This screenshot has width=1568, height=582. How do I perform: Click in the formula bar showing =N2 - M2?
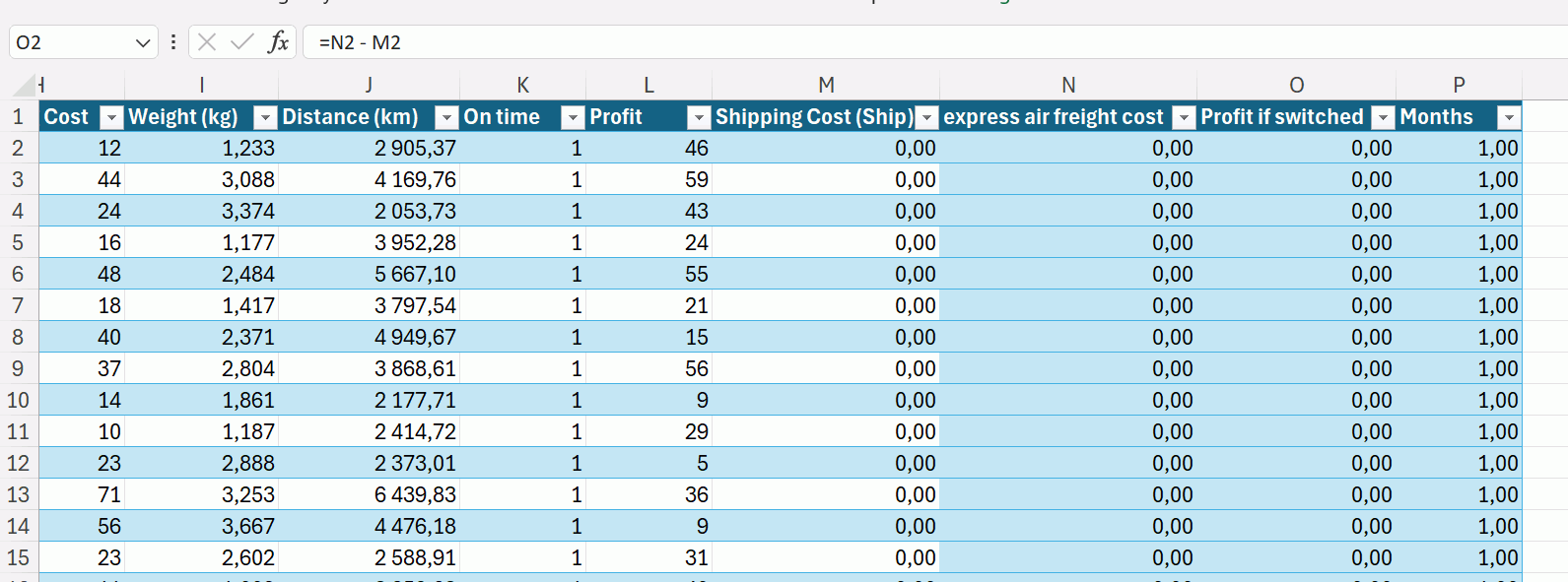point(887,42)
